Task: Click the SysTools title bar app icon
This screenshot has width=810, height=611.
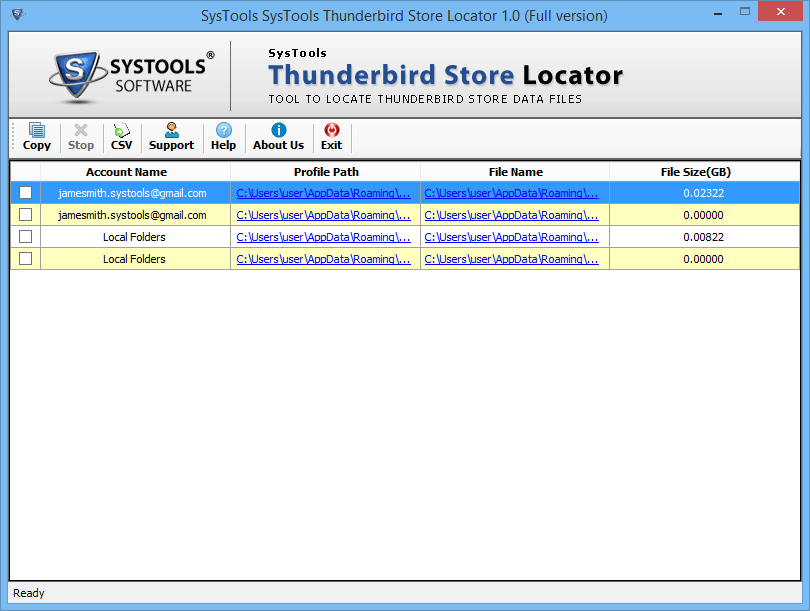Action: pyautogui.click(x=18, y=14)
